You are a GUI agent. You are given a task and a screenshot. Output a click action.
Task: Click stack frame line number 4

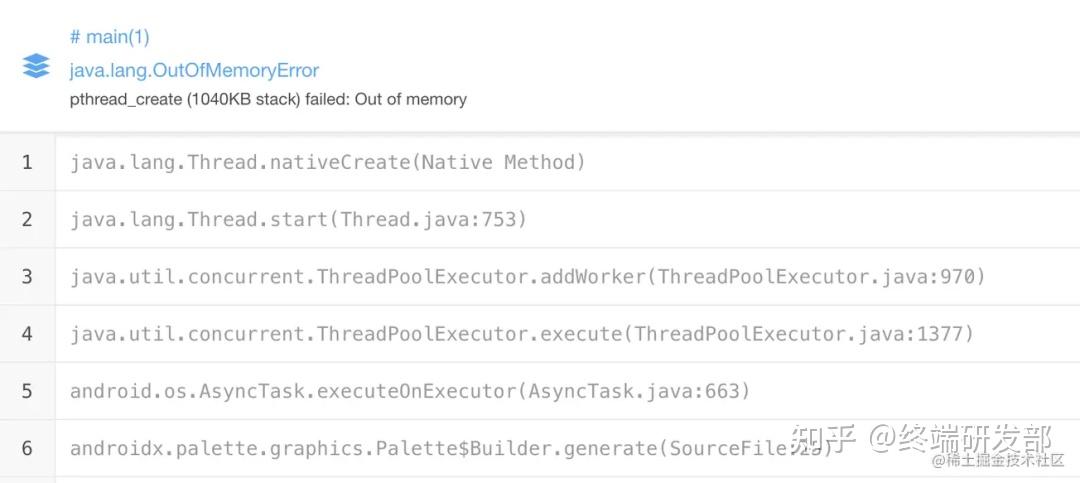pyautogui.click(x=27, y=333)
